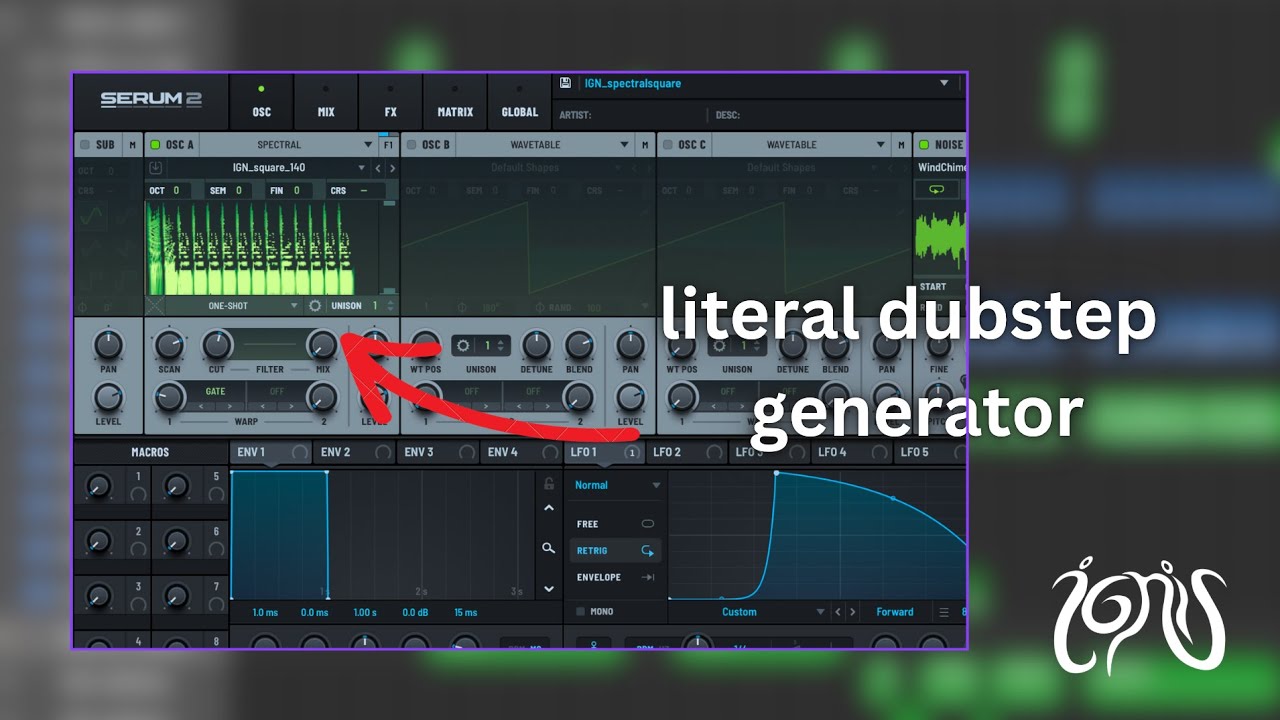This screenshot has height=720, width=1280.
Task: Click the ENV 4 modulation source handle
Action: [x=549, y=453]
